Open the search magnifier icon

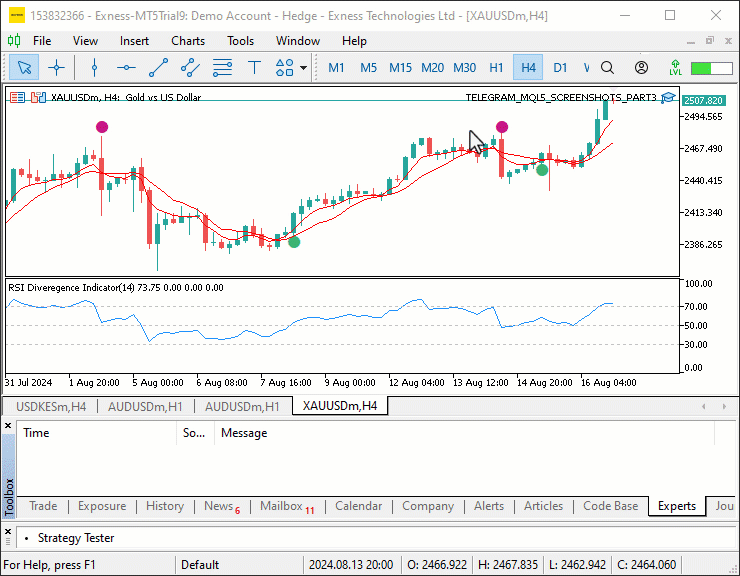607,68
